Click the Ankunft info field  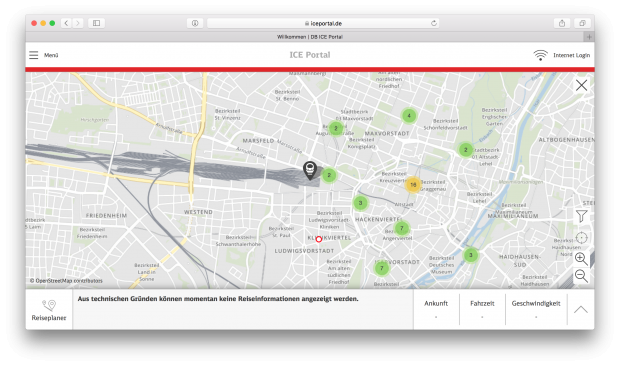click(436, 309)
